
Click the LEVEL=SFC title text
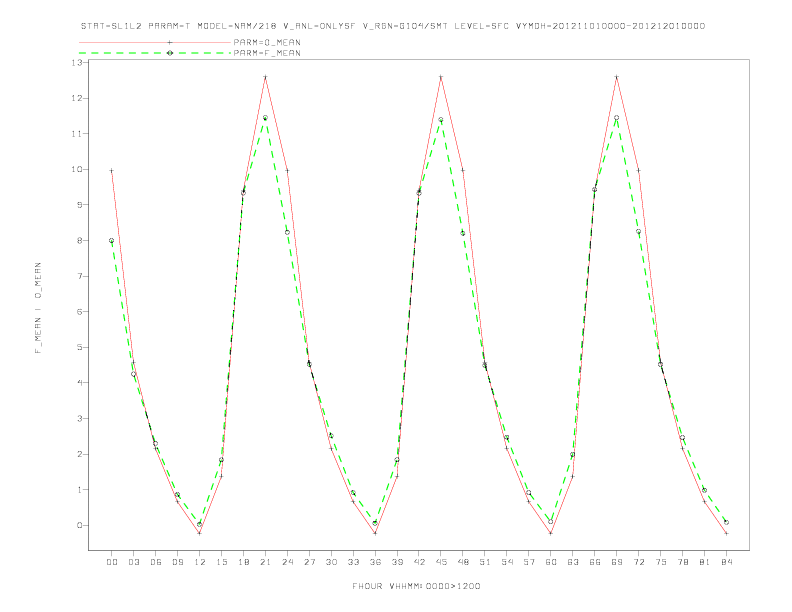(x=481, y=26)
